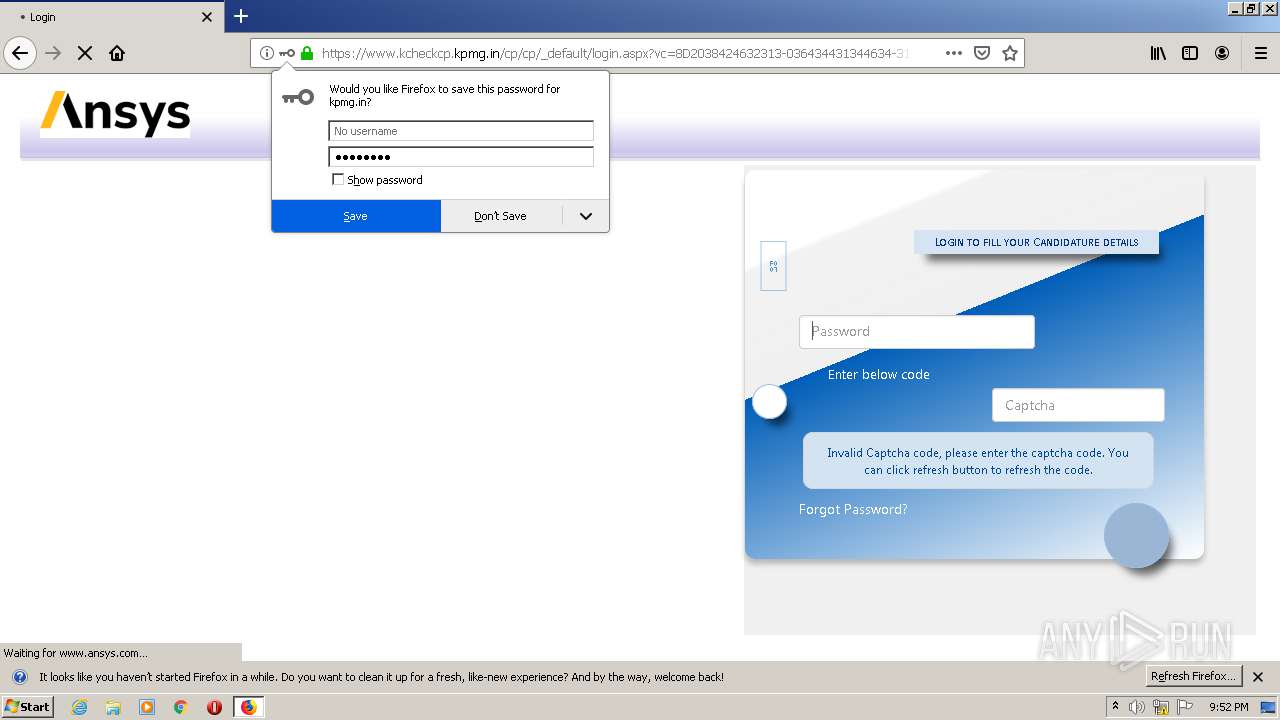The height and width of the screenshot is (720, 1280).
Task: Toggle the sidebar view icon
Action: click(x=1190, y=53)
